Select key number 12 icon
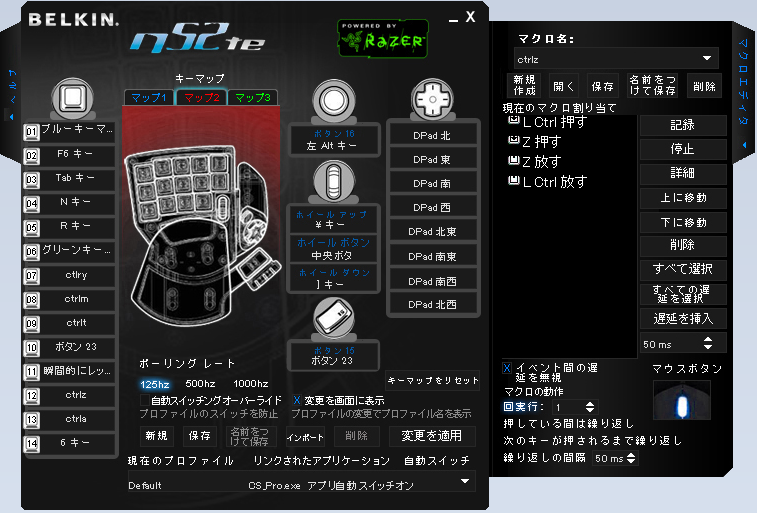Image resolution: width=757 pixels, height=513 pixels. 31,396
